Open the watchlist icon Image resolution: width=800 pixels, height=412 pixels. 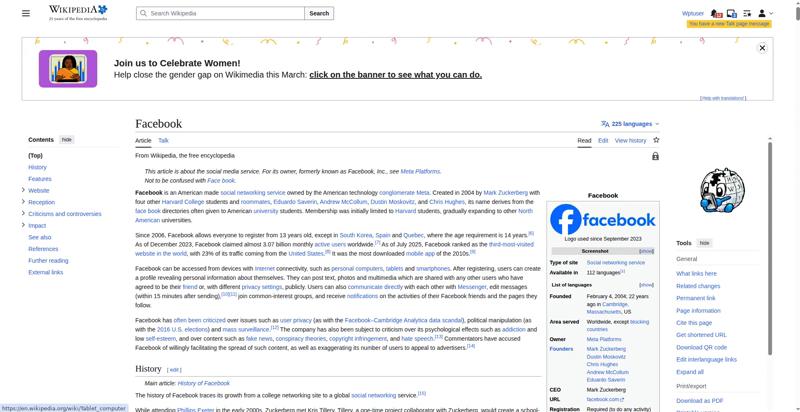[747, 13]
